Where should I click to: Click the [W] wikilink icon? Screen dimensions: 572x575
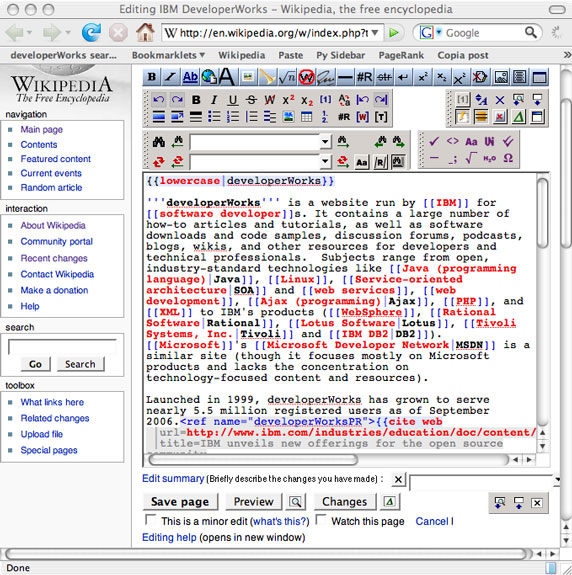(362, 117)
